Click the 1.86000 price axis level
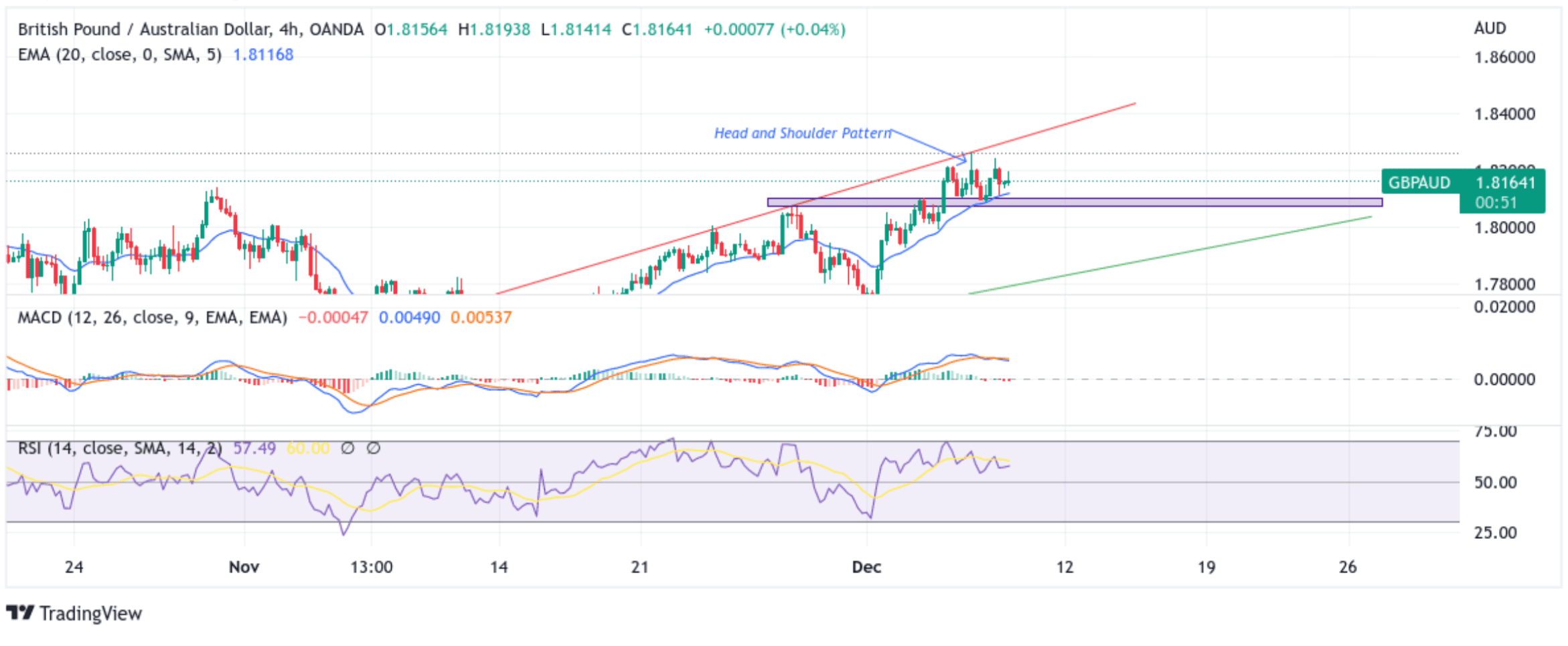This screenshot has height=646, width=1568. click(1504, 57)
